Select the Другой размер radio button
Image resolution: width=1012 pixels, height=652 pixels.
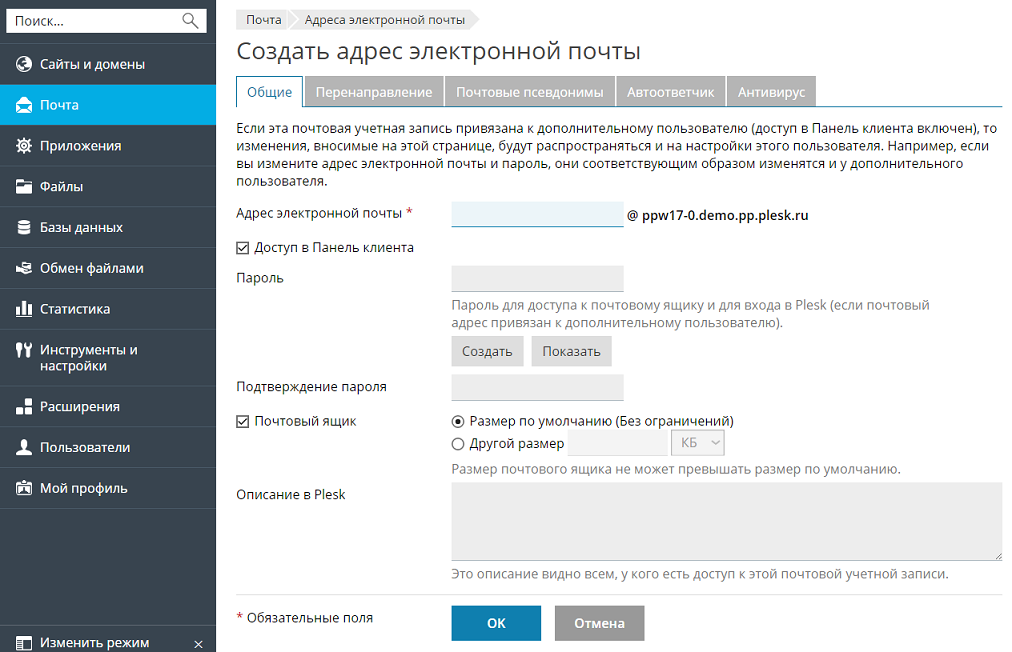(458, 444)
